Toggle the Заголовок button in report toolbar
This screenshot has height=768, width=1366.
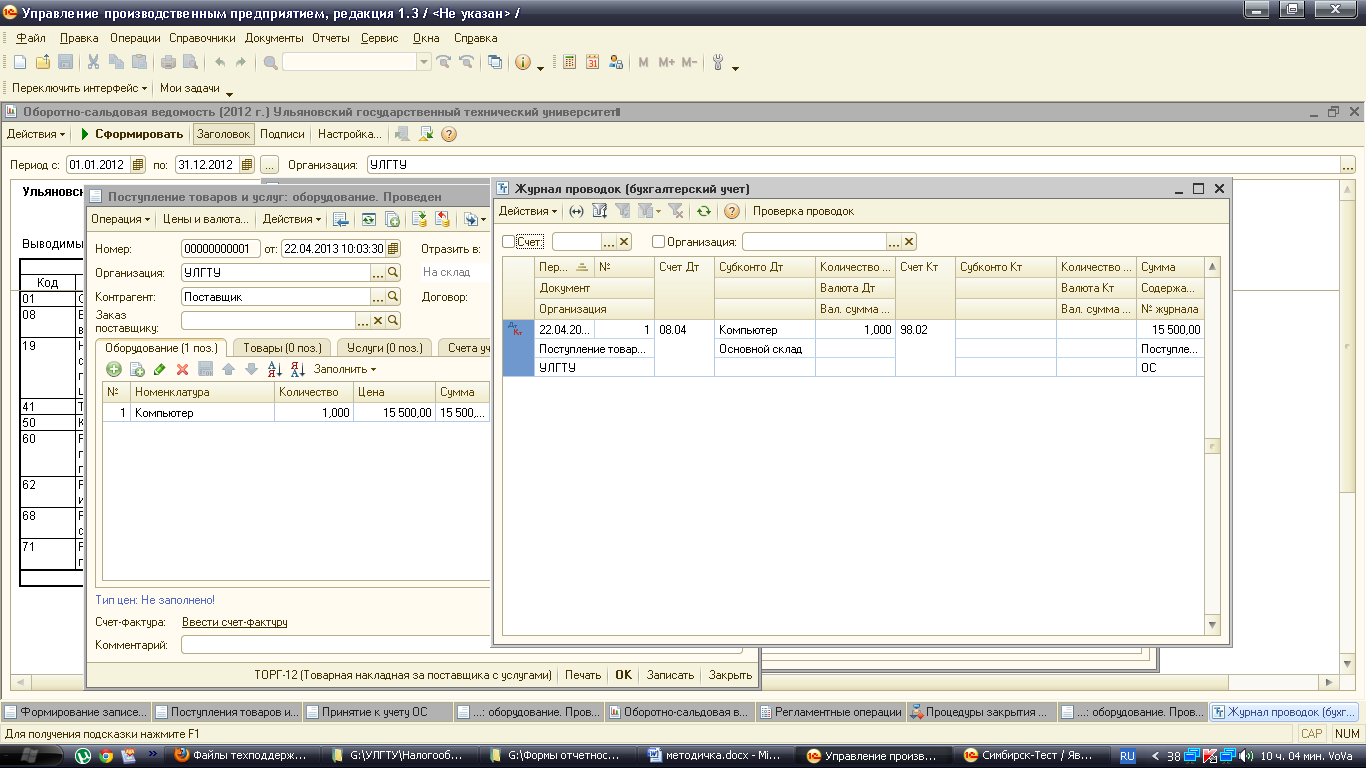point(223,134)
